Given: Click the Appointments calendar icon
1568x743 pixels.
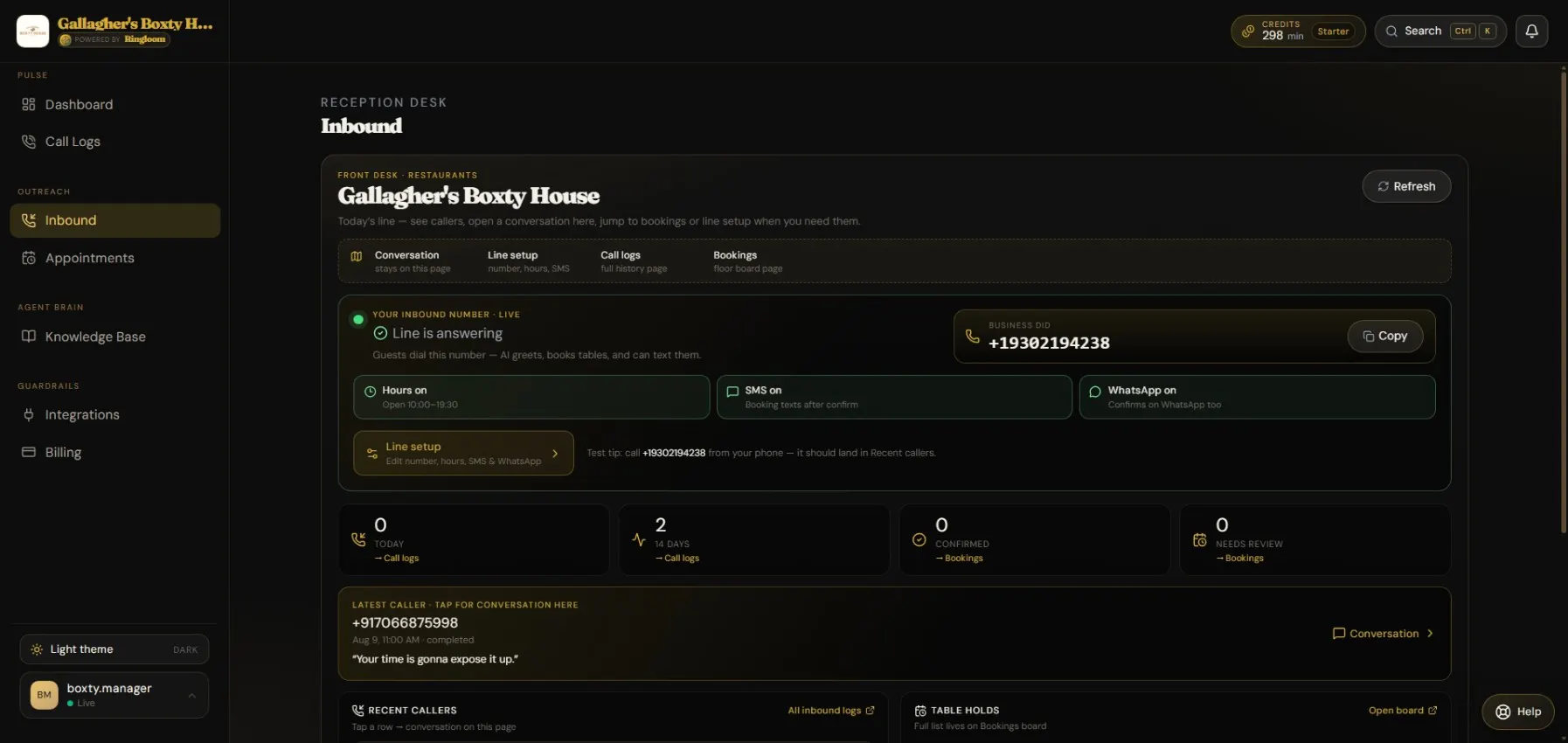Looking at the screenshot, I should [29, 258].
